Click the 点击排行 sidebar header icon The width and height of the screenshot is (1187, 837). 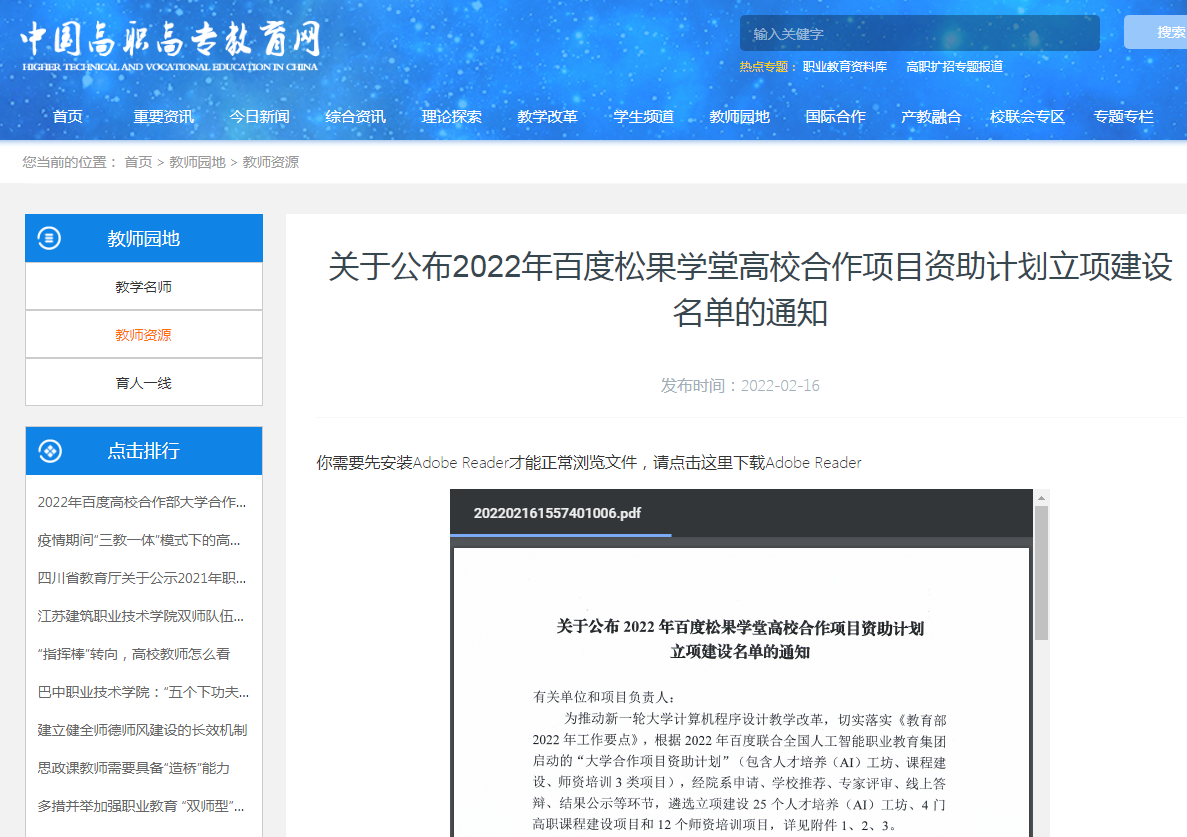[49, 451]
